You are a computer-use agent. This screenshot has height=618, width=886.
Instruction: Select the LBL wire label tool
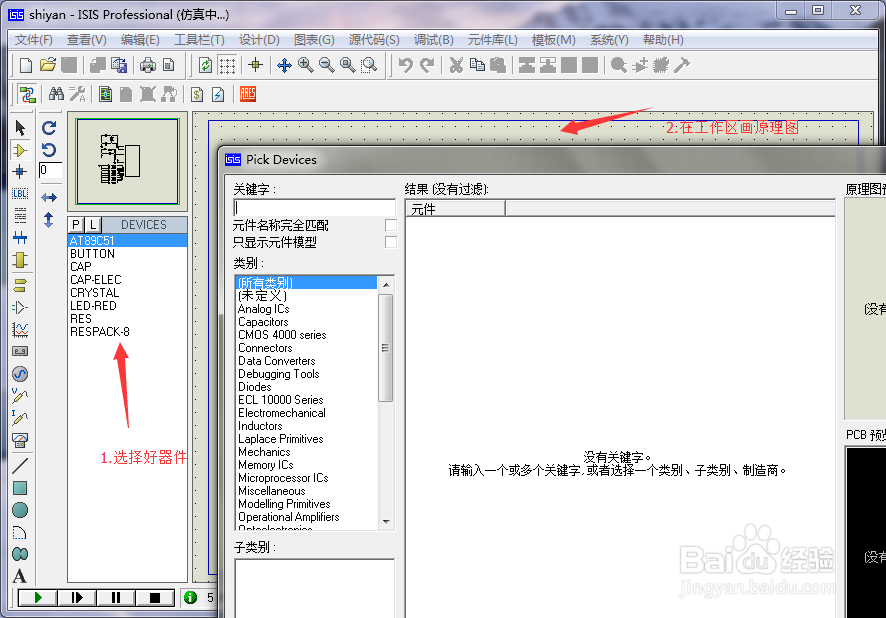(x=20, y=193)
